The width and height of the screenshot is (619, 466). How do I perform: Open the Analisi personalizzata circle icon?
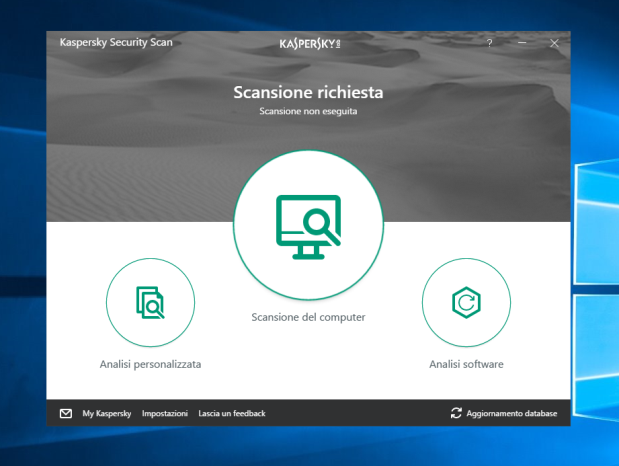150,303
